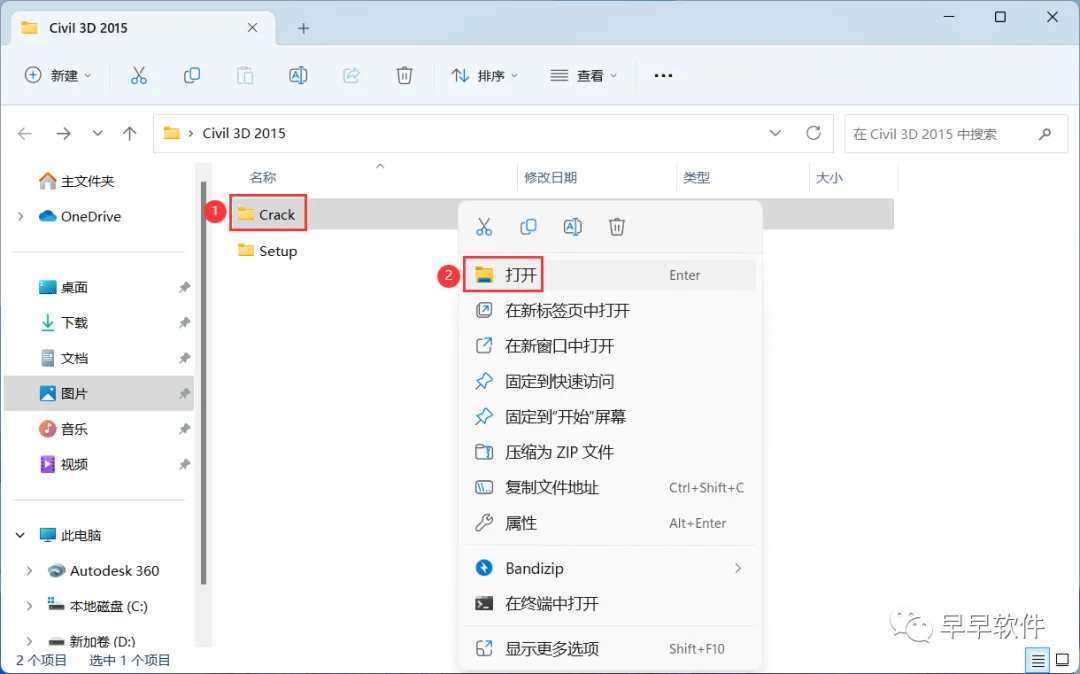
Task: Click the toolbar Rename icon
Action: click(298, 75)
